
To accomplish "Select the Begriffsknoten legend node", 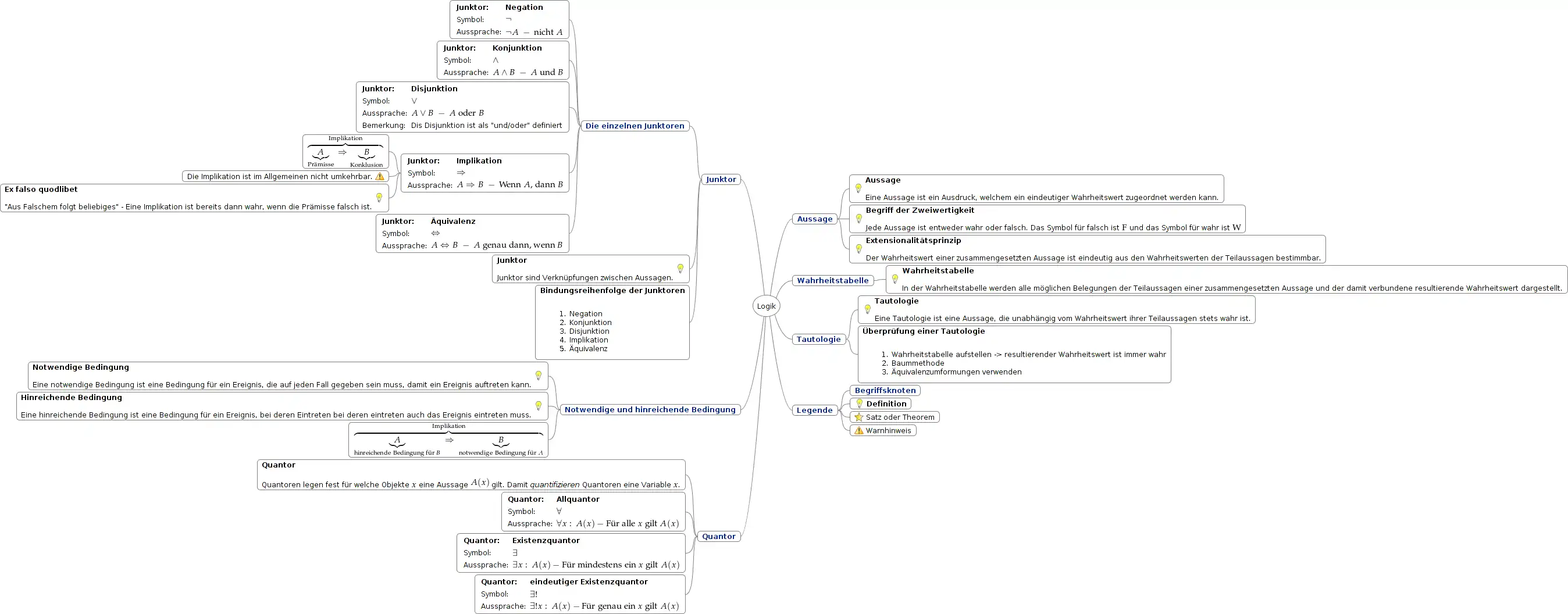I will pyautogui.click(x=885, y=391).
